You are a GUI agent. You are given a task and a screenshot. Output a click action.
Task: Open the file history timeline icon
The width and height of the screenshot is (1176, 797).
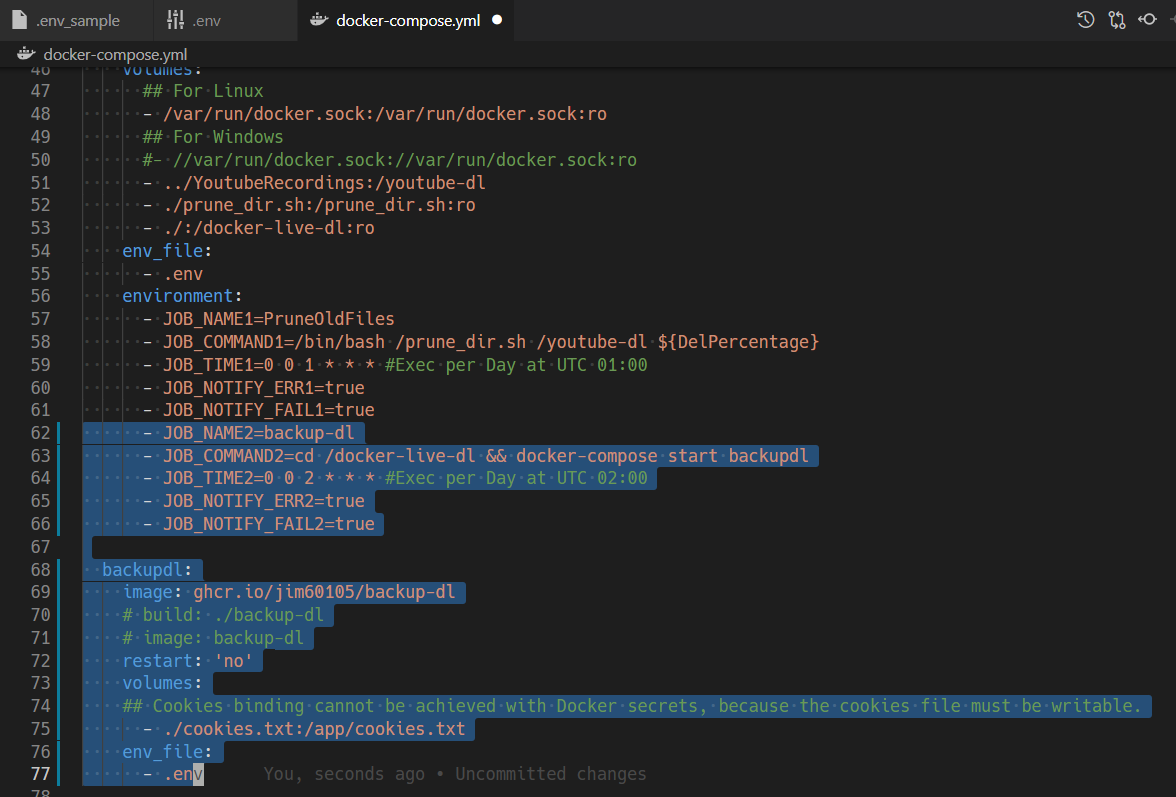[1085, 20]
